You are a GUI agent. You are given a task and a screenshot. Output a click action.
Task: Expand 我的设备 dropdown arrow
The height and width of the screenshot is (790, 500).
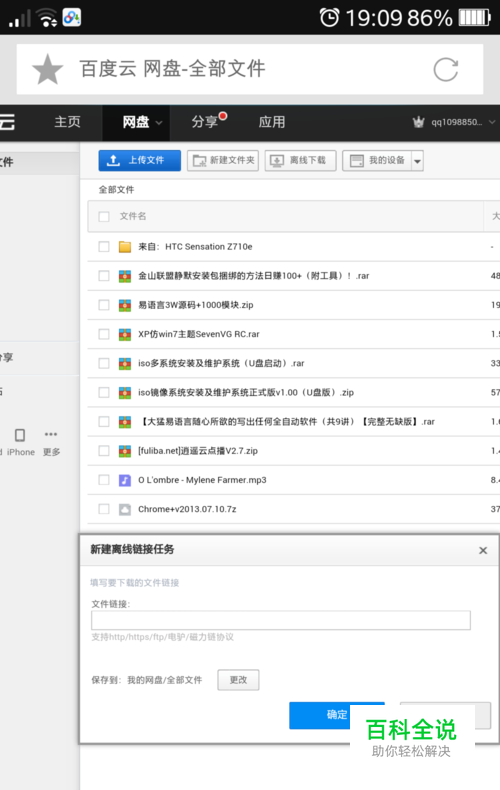click(417, 161)
